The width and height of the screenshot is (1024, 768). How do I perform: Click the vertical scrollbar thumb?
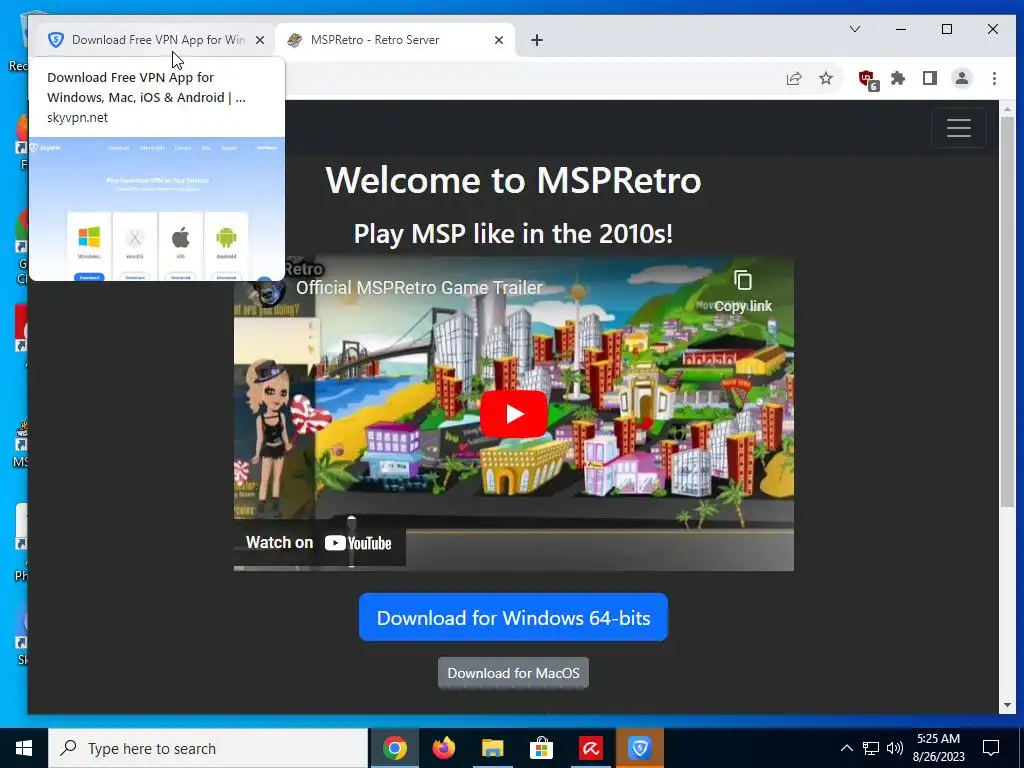[x=1007, y=312]
